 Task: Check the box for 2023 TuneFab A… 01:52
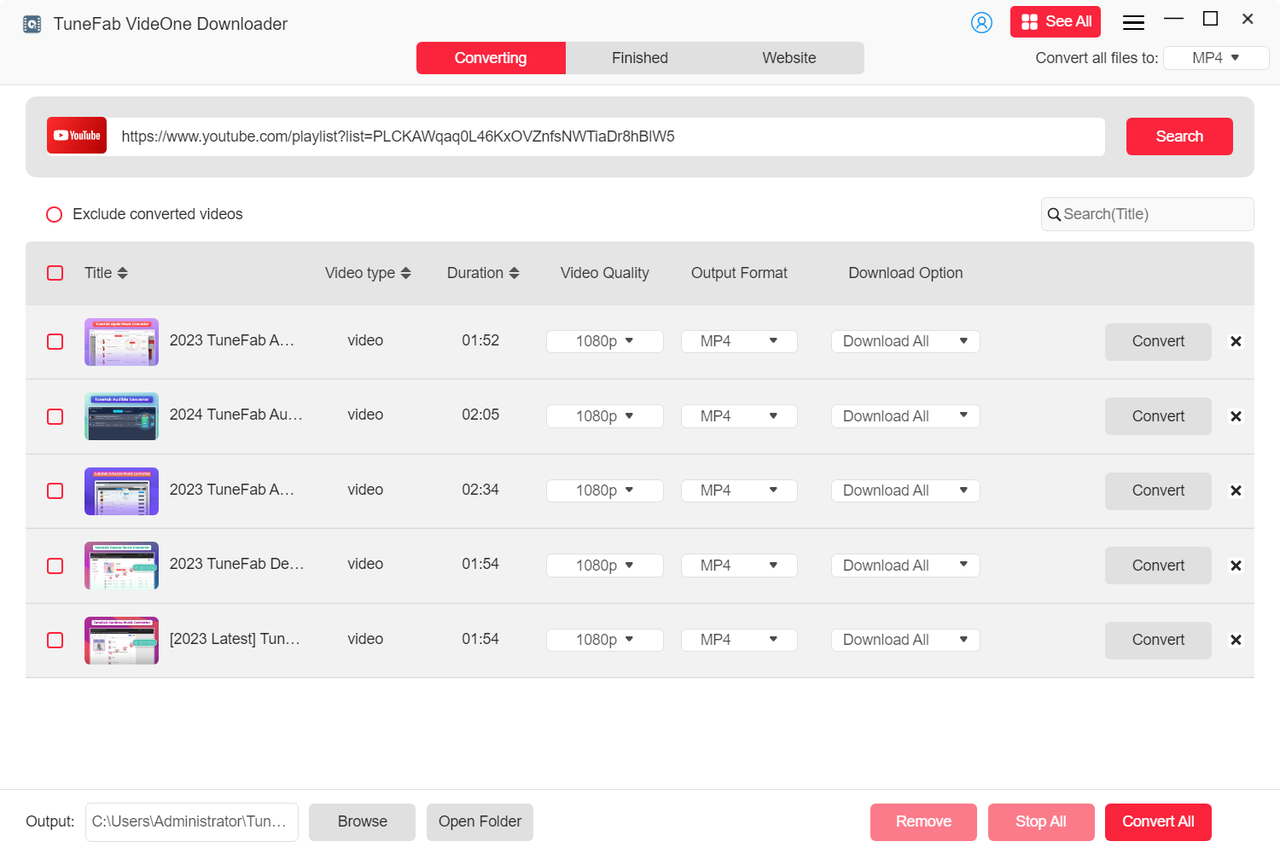coord(55,341)
